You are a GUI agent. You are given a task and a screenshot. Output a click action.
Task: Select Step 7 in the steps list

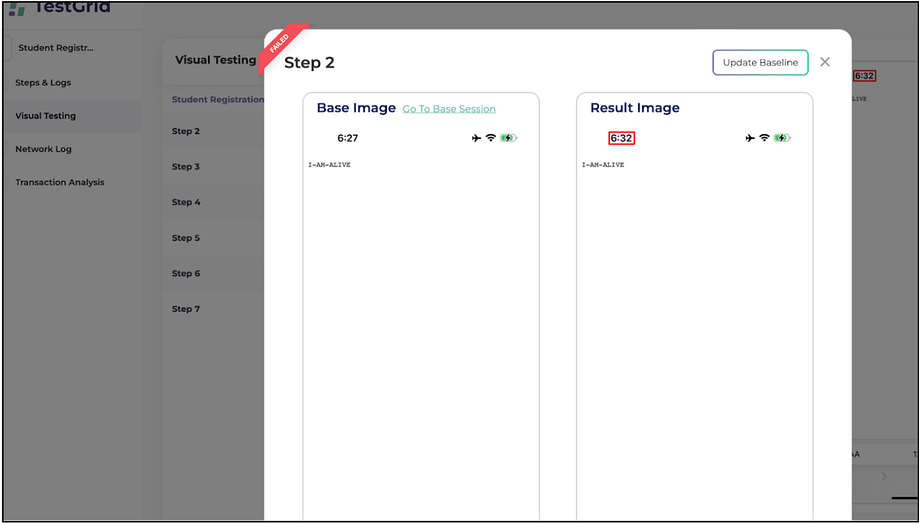[x=186, y=309]
